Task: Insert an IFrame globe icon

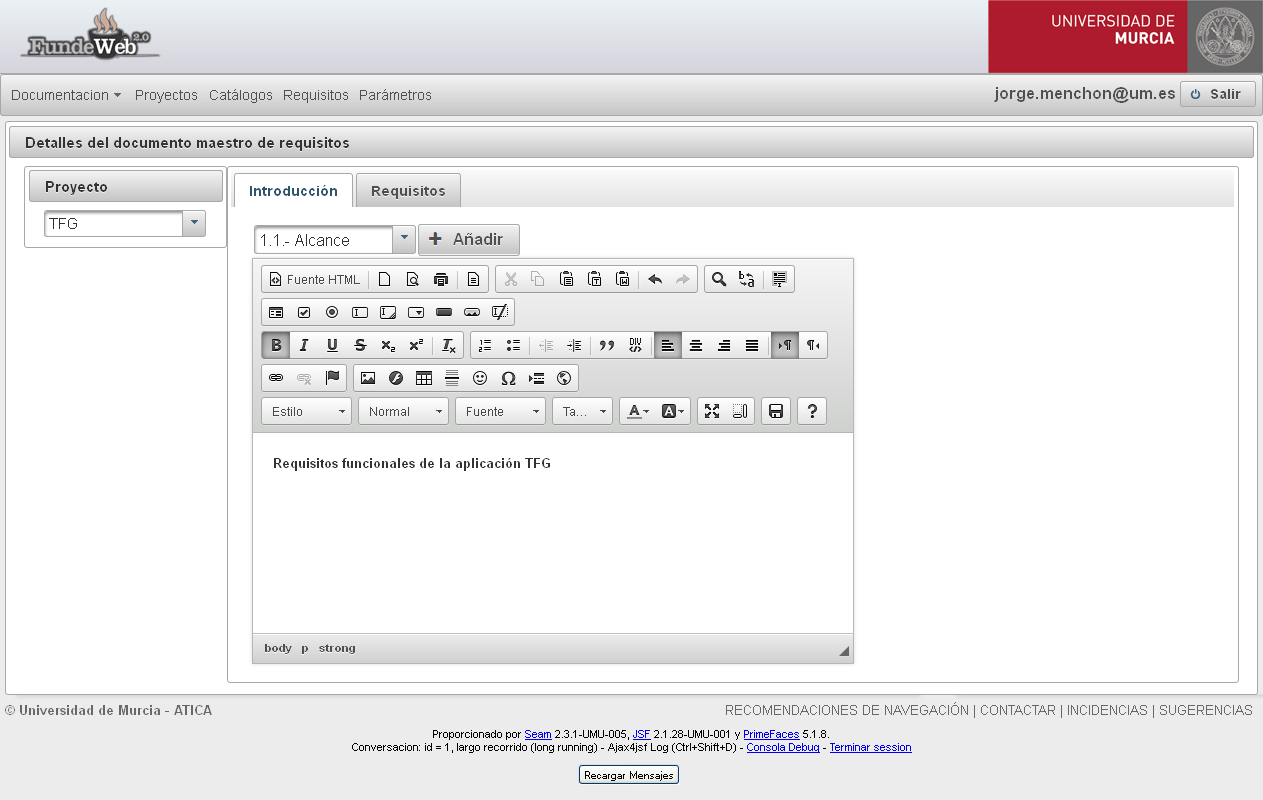Action: tap(564, 378)
